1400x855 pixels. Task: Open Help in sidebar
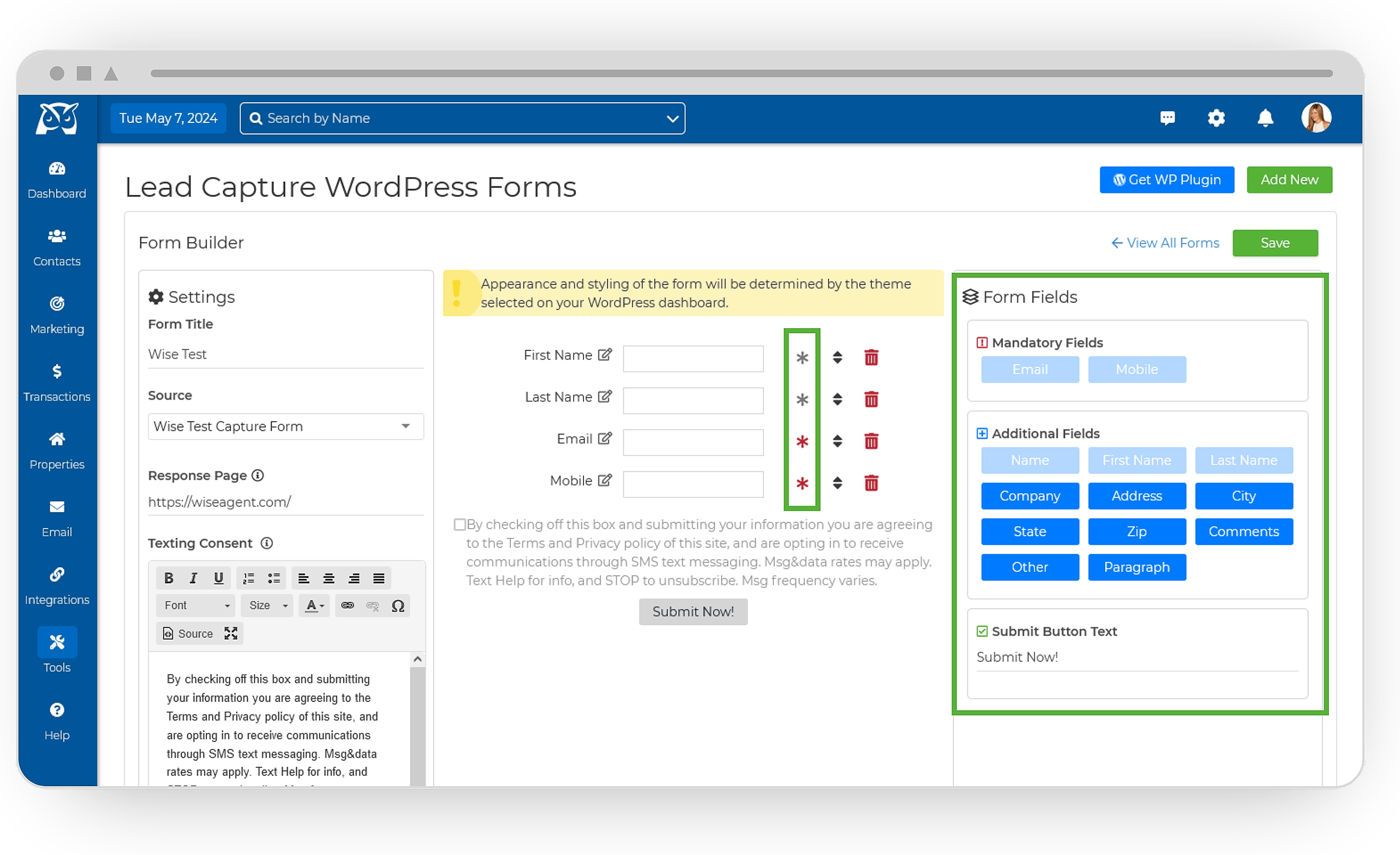(x=57, y=721)
